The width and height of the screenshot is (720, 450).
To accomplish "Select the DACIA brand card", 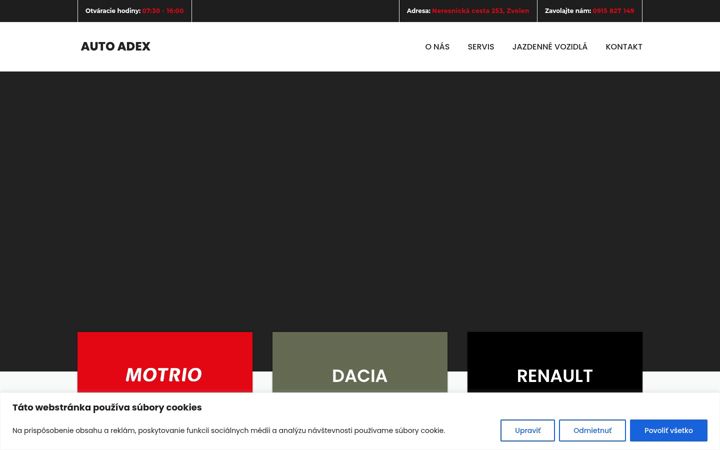I will tap(360, 362).
